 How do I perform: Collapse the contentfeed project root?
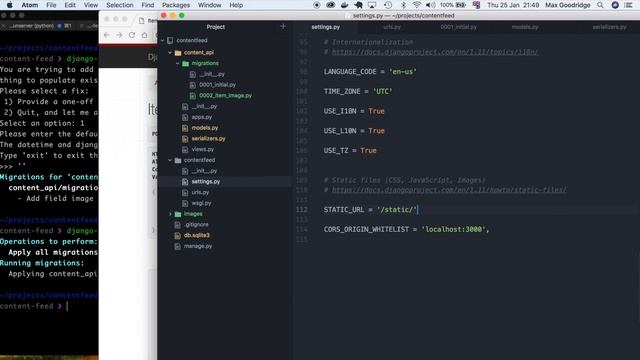tap(163, 40)
